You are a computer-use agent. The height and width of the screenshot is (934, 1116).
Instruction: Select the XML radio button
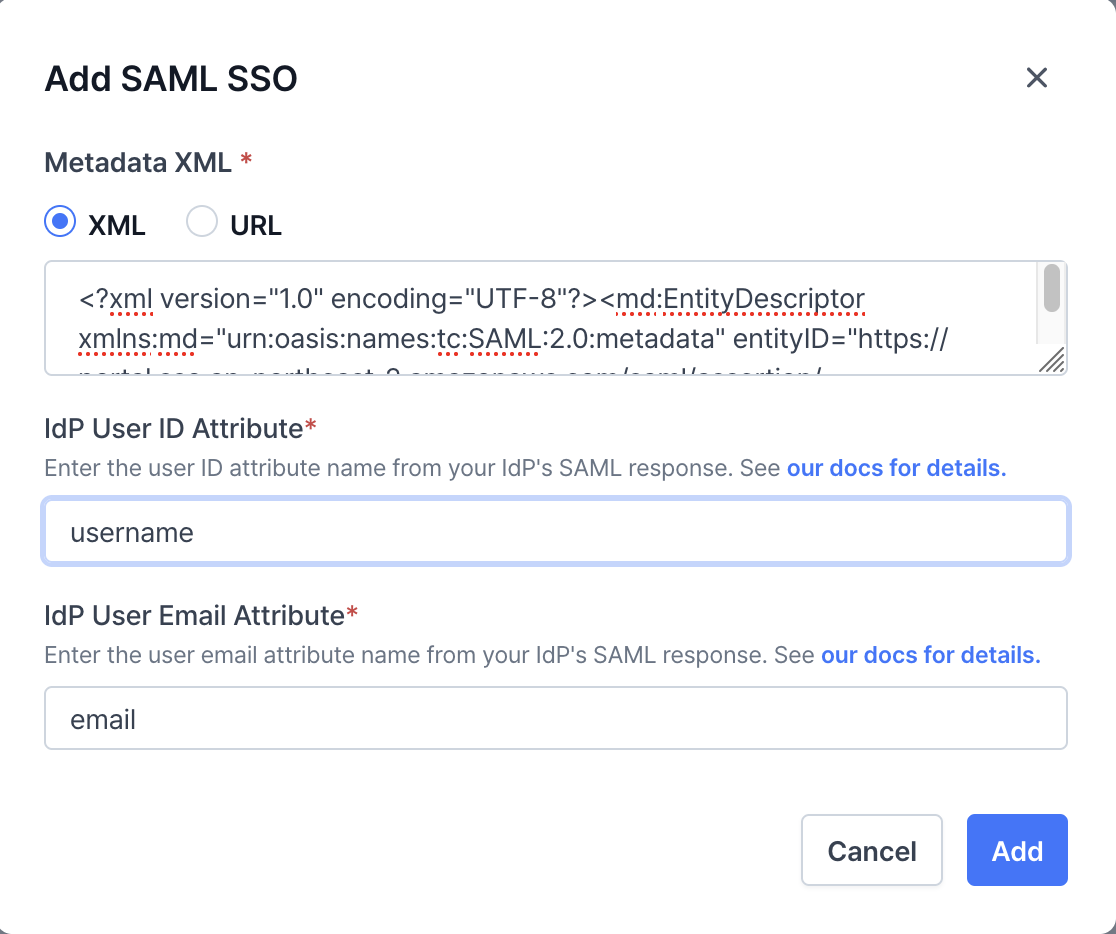[x=61, y=222]
